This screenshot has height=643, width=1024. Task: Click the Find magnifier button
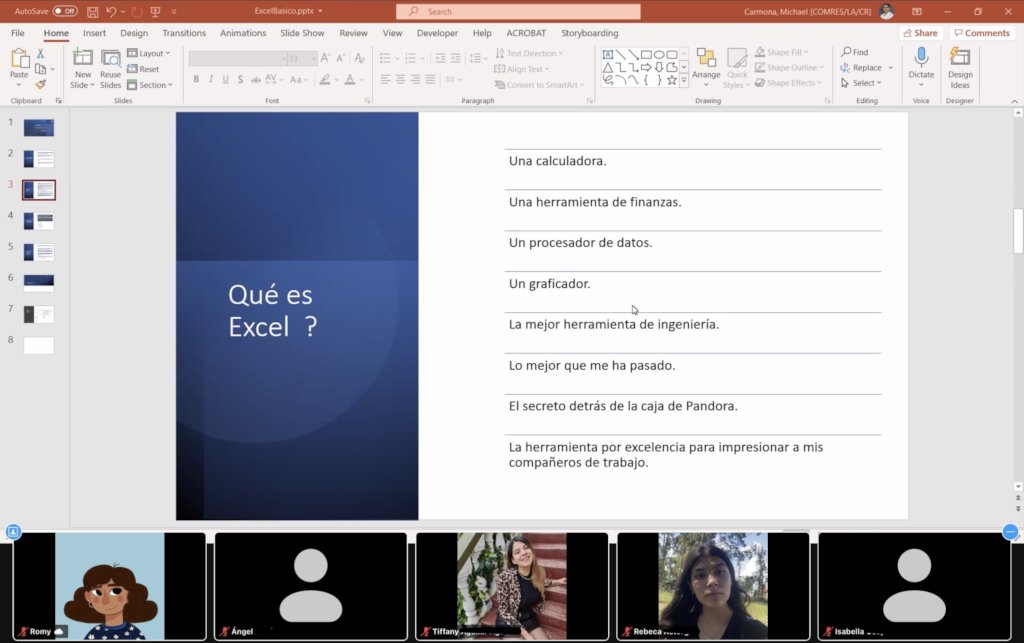click(855, 52)
